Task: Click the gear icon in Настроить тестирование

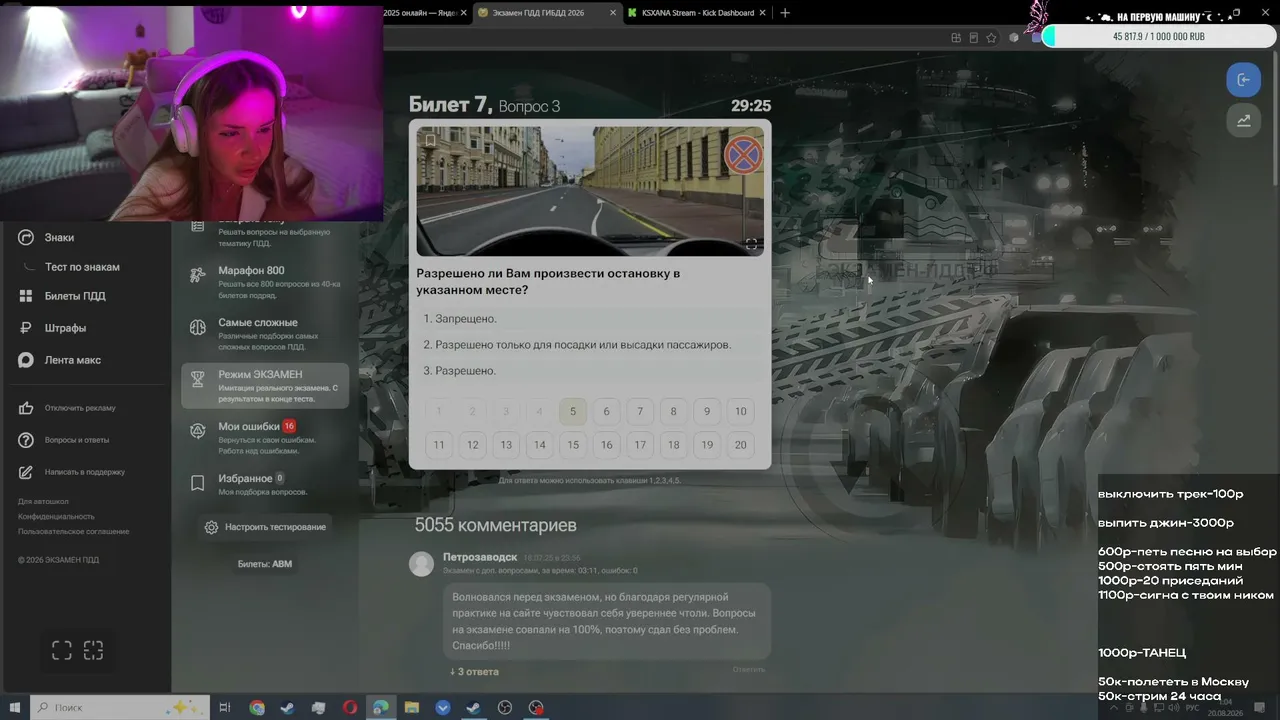Action: (x=211, y=527)
